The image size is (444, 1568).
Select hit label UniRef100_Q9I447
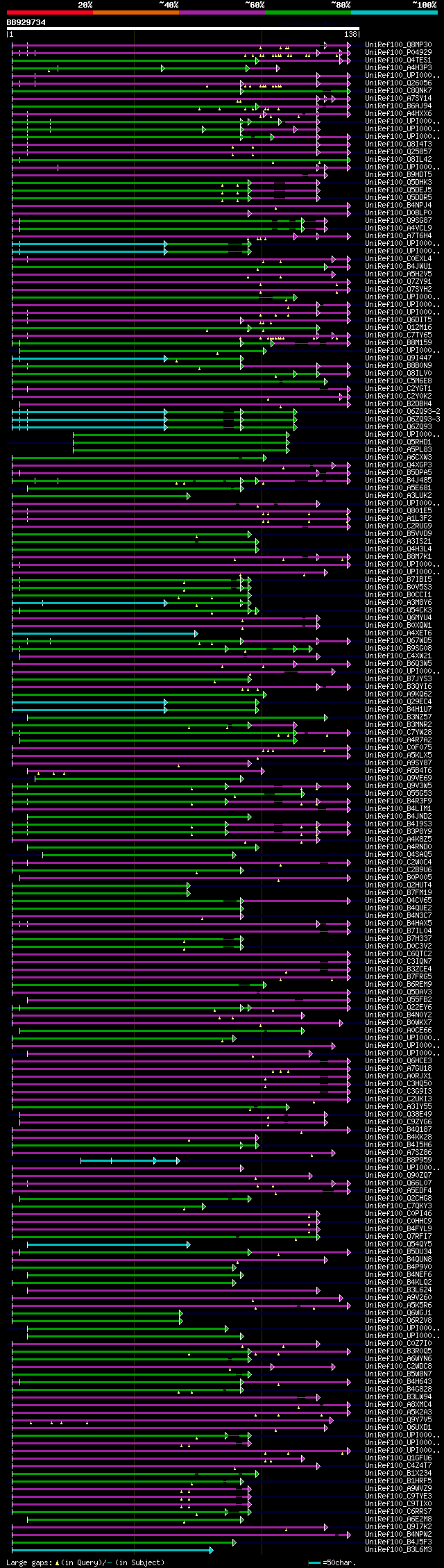[398, 358]
